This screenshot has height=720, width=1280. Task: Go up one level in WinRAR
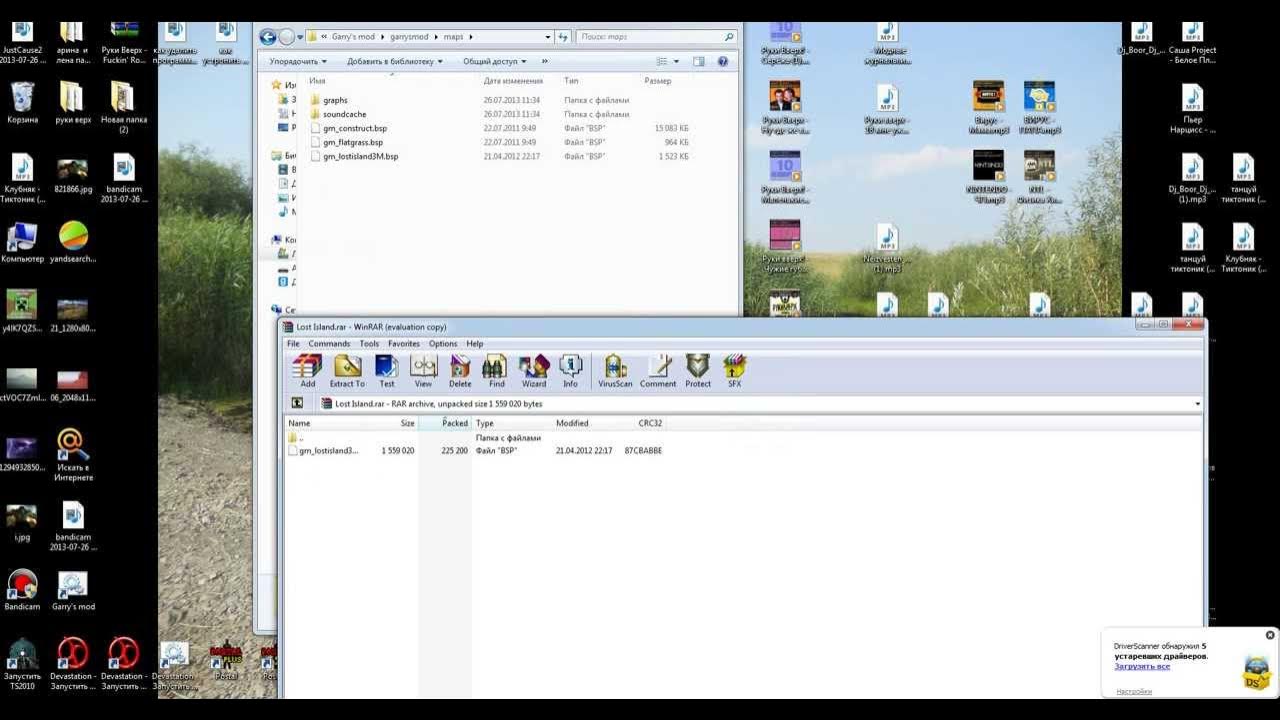(297, 404)
